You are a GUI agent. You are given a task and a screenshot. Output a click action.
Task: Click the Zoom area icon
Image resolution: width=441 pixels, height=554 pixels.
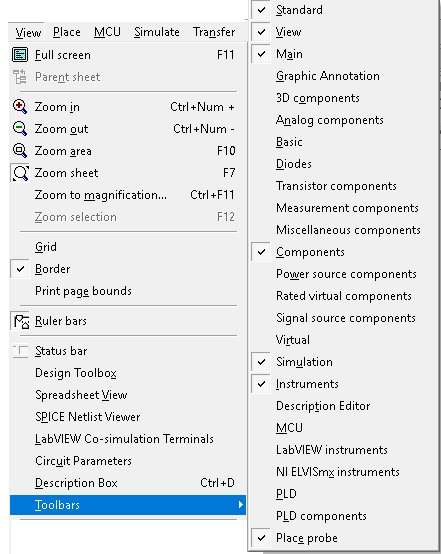click(x=20, y=151)
